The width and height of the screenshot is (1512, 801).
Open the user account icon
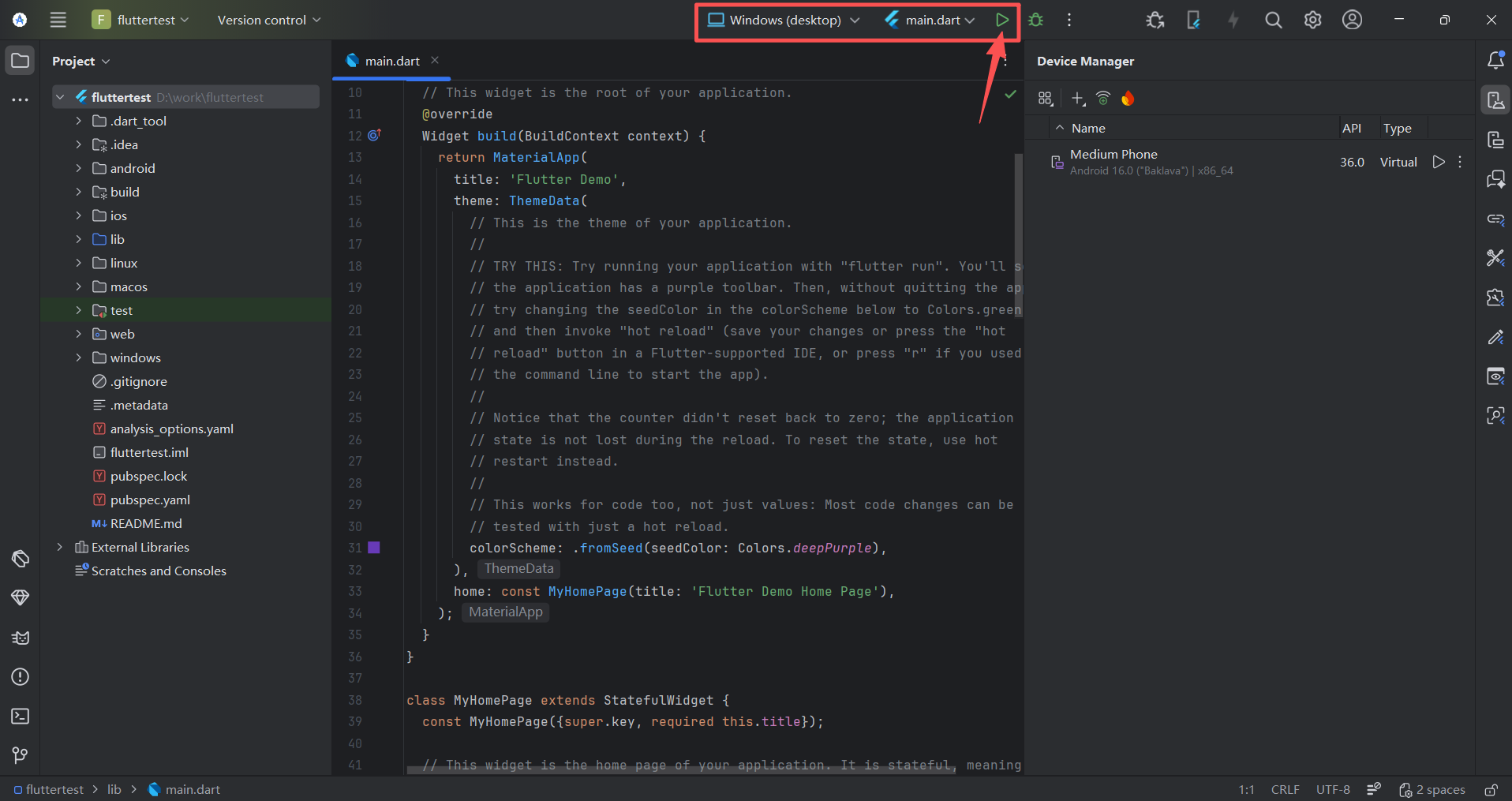point(1352,20)
